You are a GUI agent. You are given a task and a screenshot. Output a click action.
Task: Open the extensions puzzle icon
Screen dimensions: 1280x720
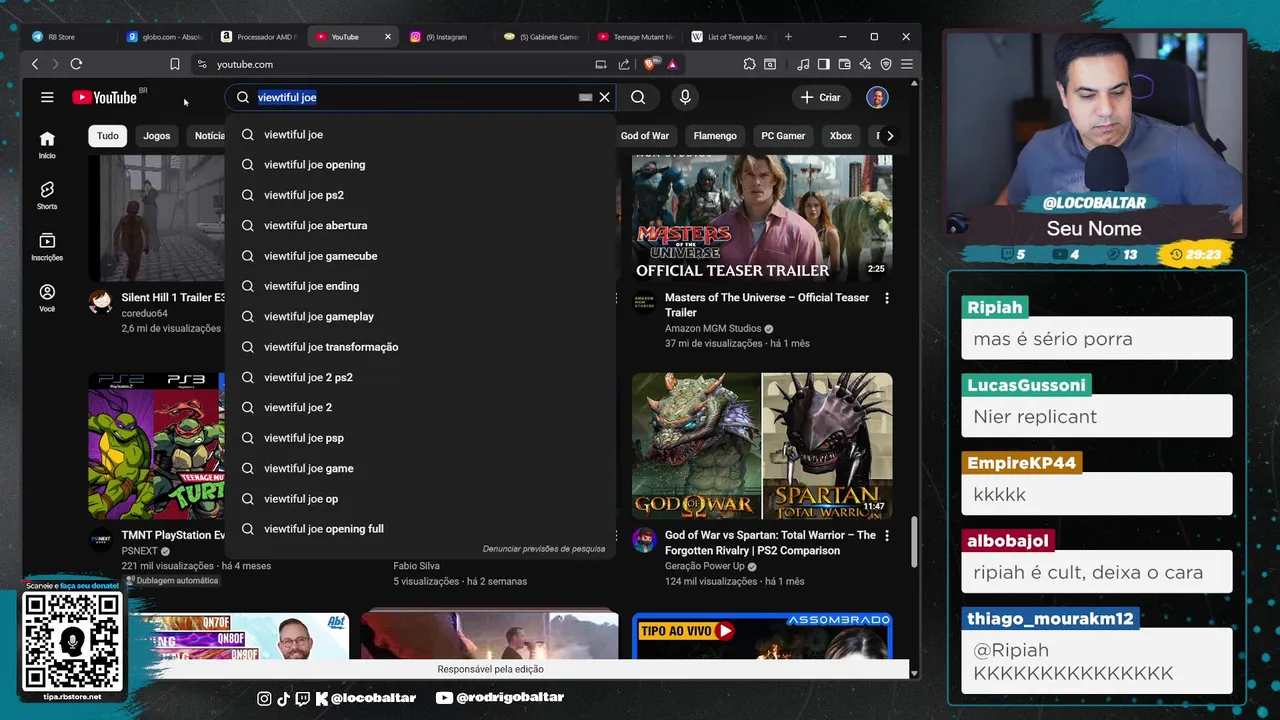tap(750, 64)
